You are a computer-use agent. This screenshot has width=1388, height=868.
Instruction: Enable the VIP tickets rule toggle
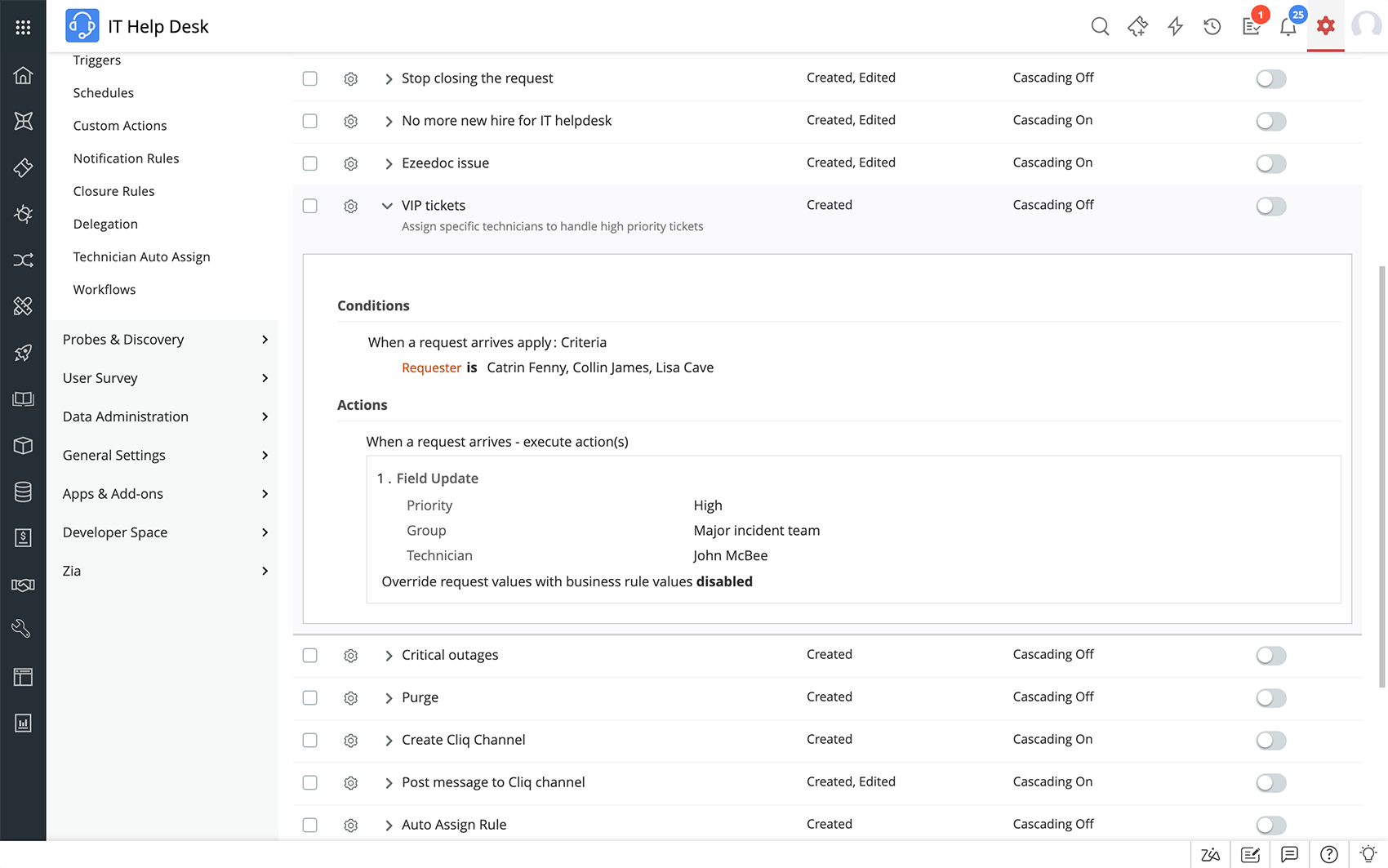point(1270,206)
